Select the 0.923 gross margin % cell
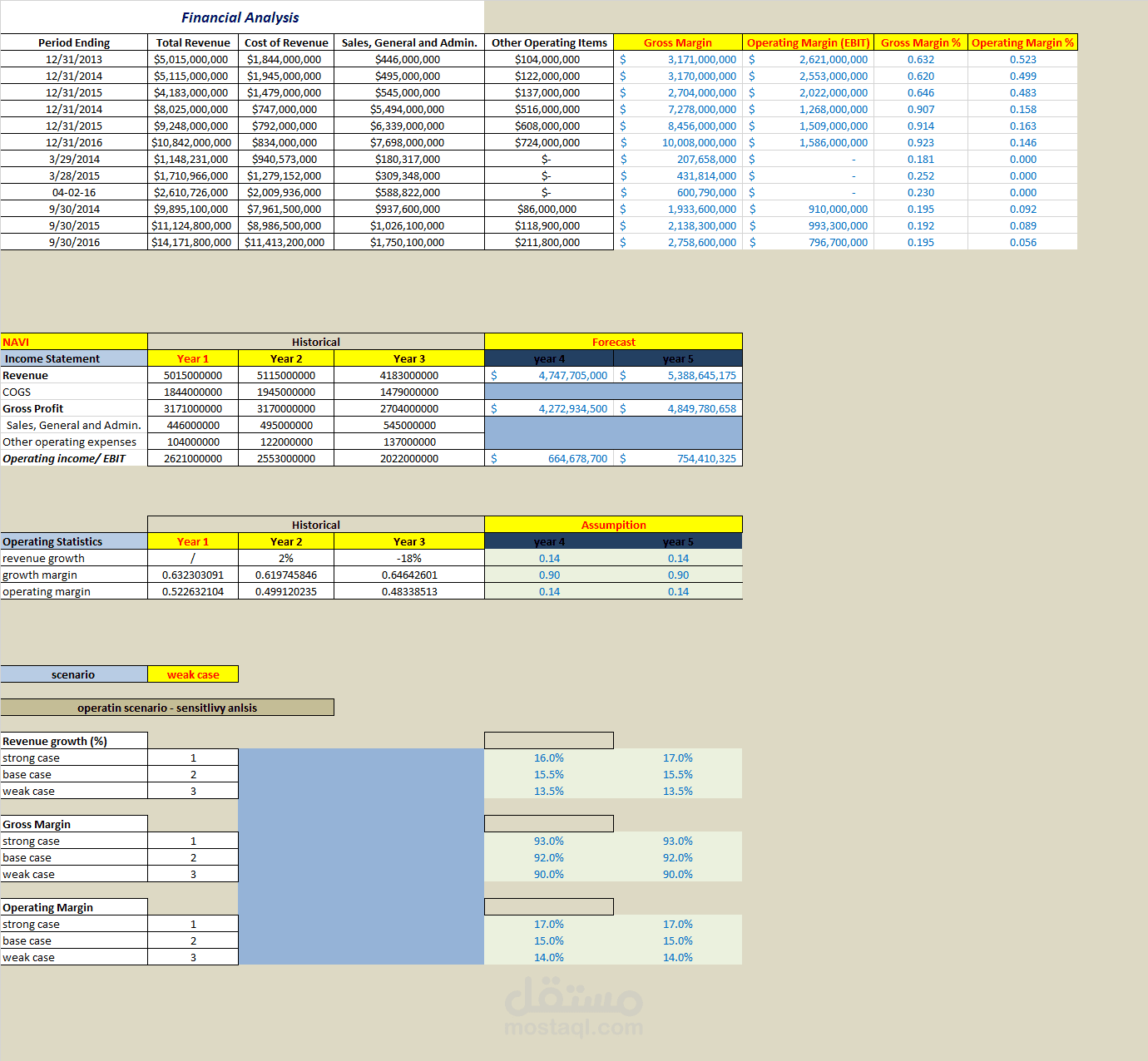 921,142
